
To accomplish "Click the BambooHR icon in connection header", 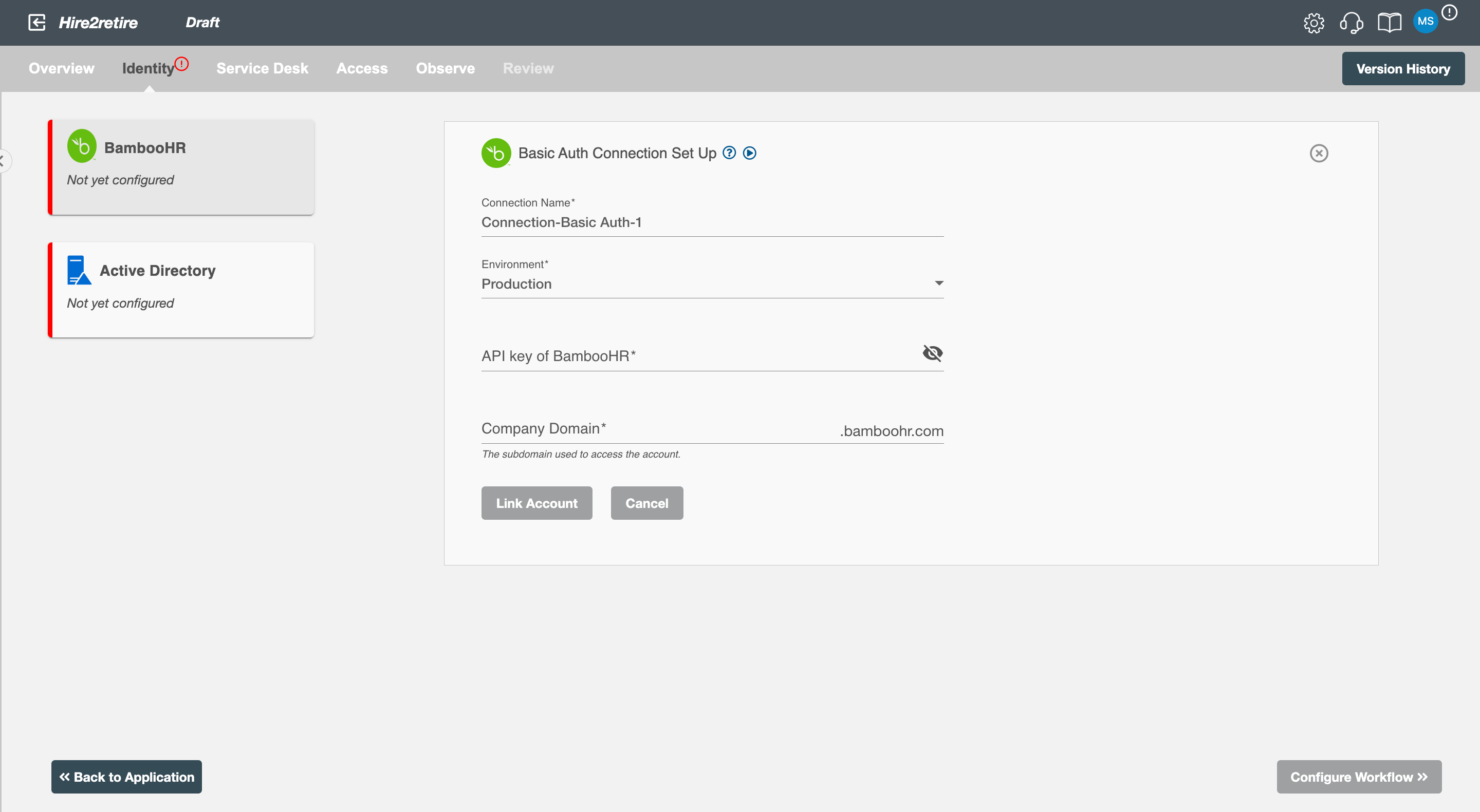I will tap(497, 153).
